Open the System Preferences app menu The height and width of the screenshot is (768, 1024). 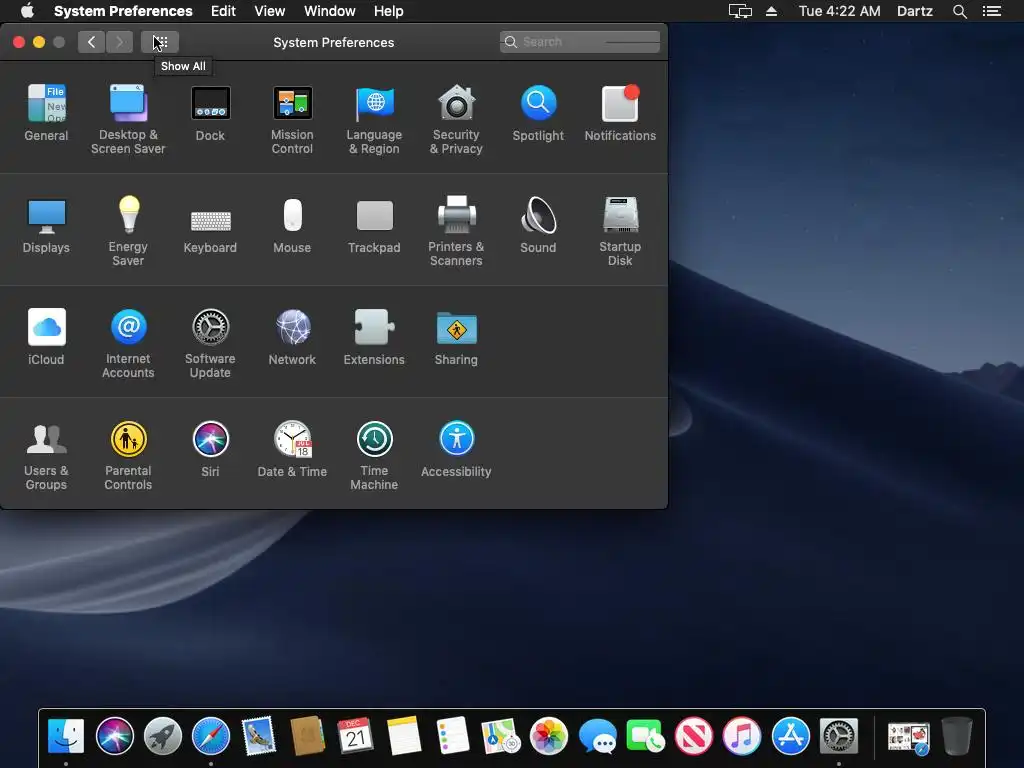pos(123,11)
